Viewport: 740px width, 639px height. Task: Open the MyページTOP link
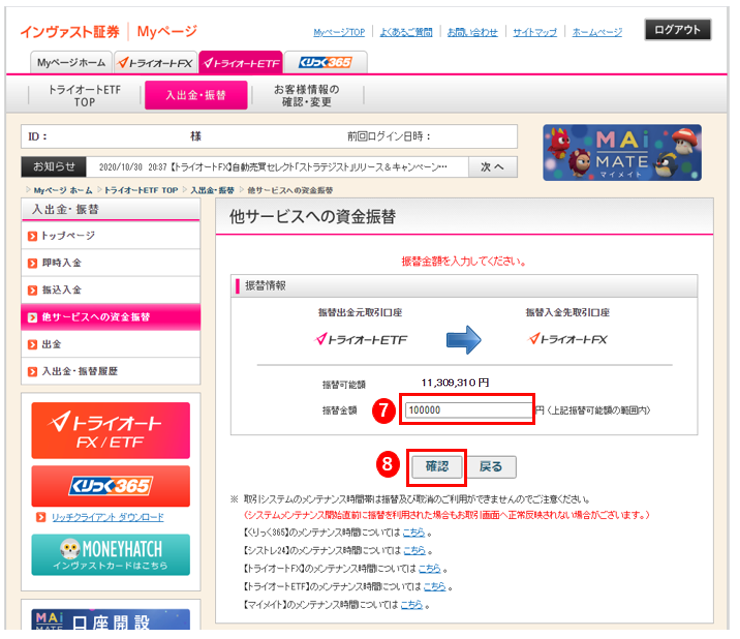coord(339,32)
